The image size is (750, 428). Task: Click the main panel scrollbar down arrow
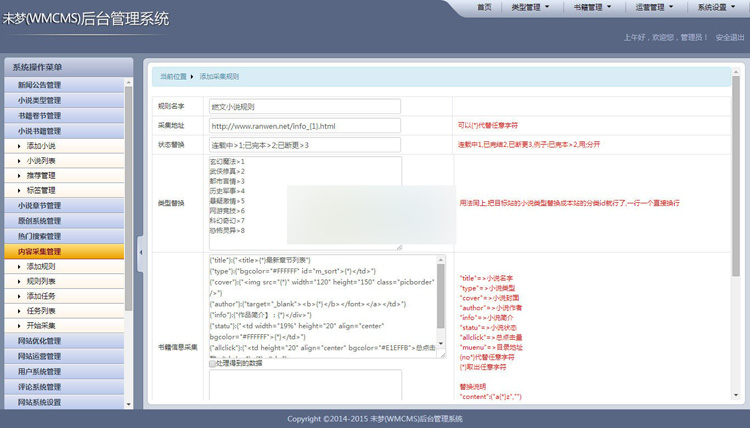(736, 395)
